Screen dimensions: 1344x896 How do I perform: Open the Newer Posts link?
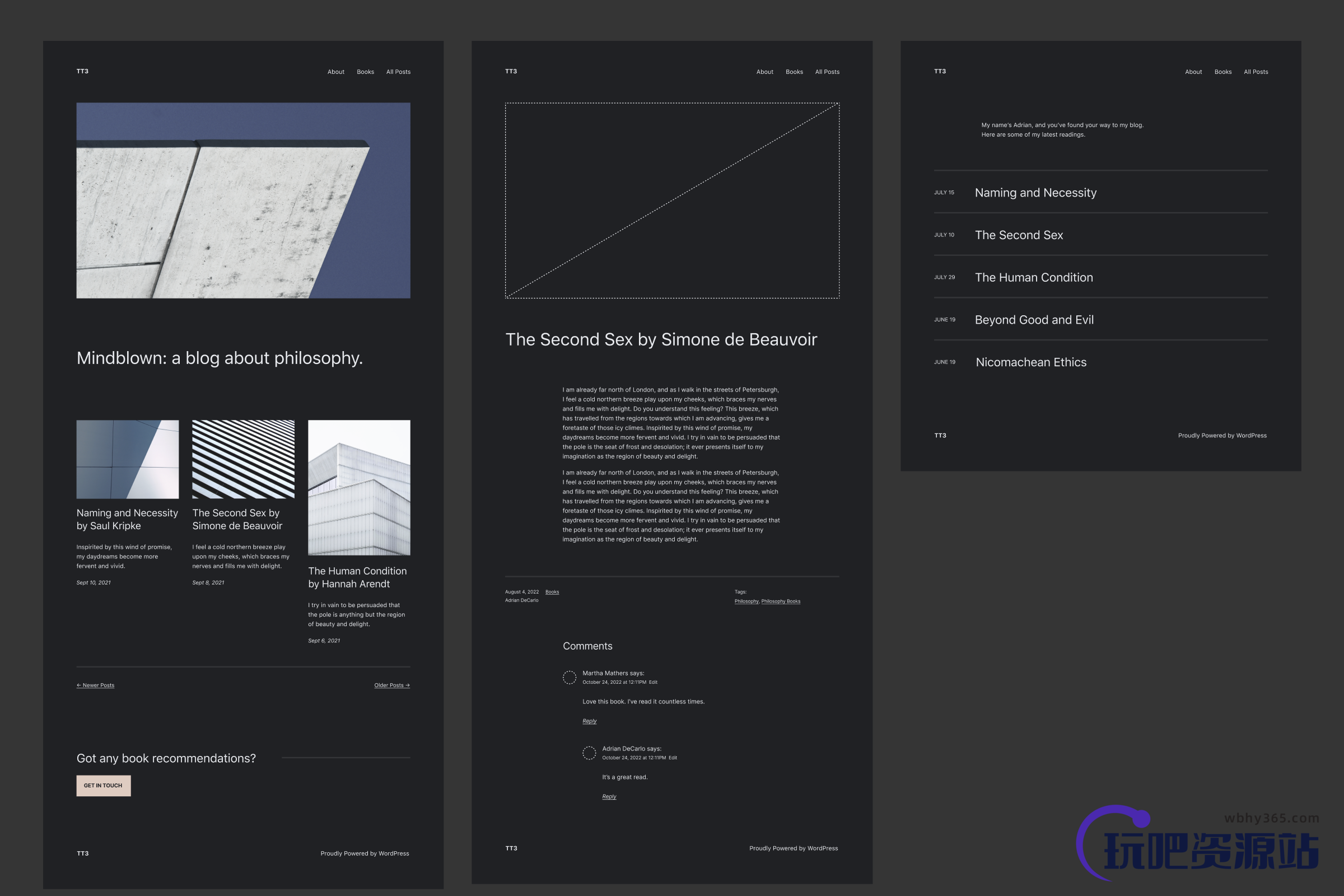[x=95, y=685]
